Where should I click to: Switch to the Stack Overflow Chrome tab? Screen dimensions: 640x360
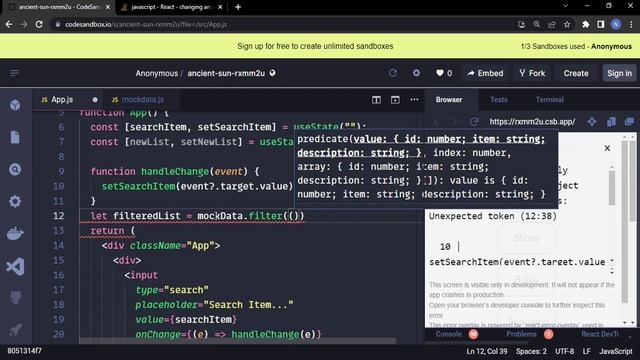click(171, 7)
